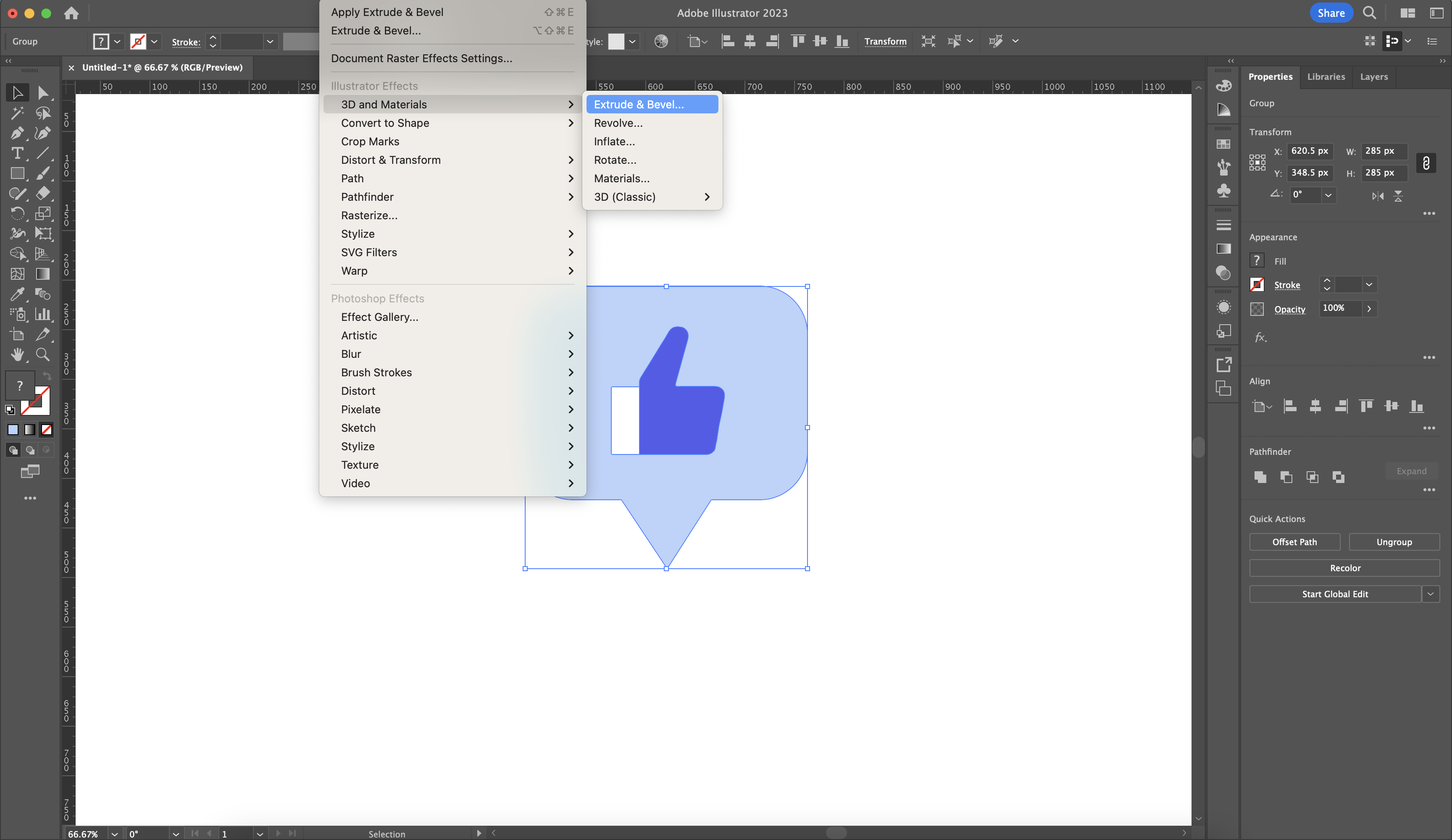This screenshot has width=1452, height=840.
Task: Open the Convert to Shape submenu
Action: coord(452,123)
